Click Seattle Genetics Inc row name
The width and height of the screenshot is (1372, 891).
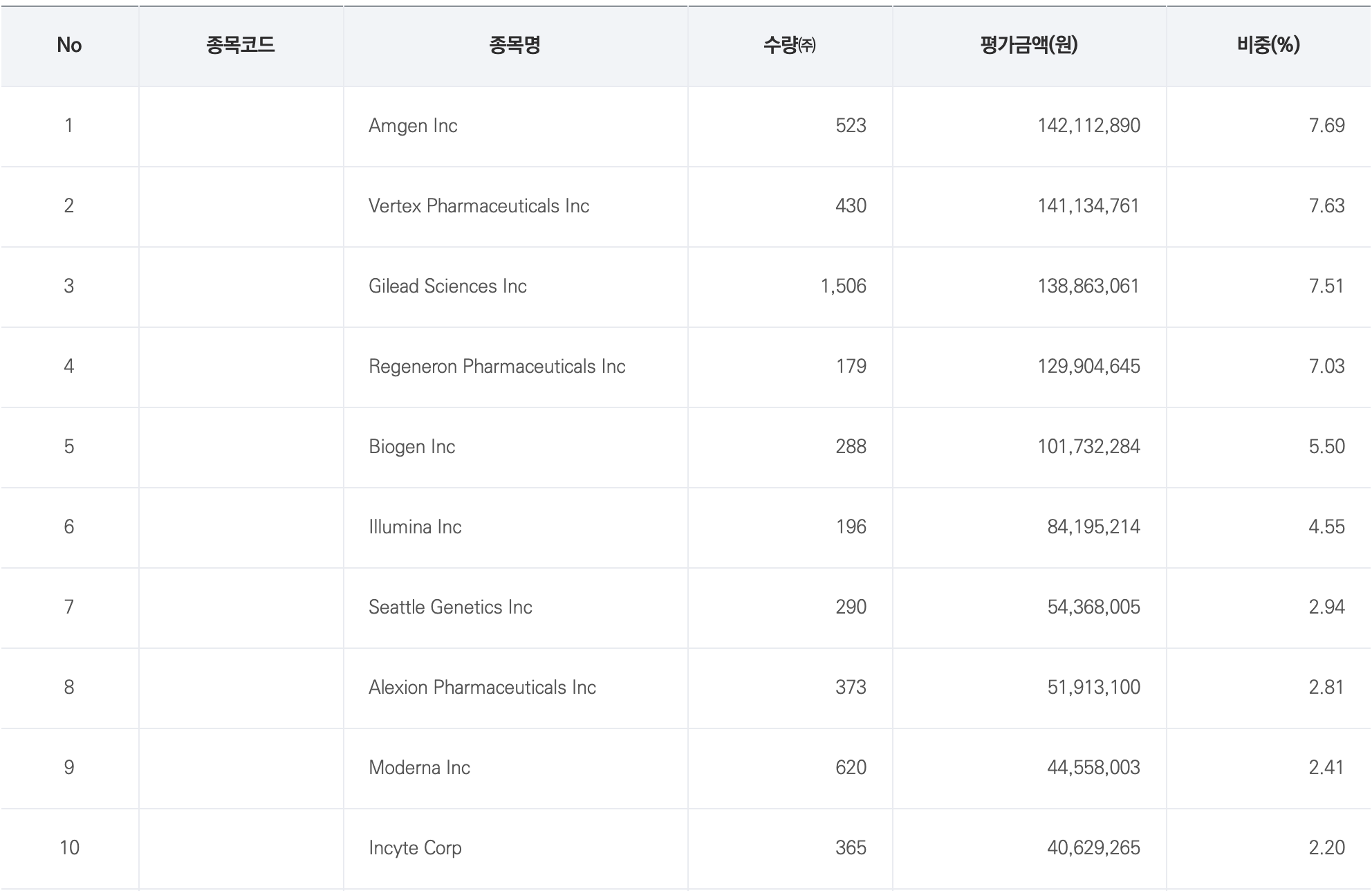pyautogui.click(x=450, y=607)
